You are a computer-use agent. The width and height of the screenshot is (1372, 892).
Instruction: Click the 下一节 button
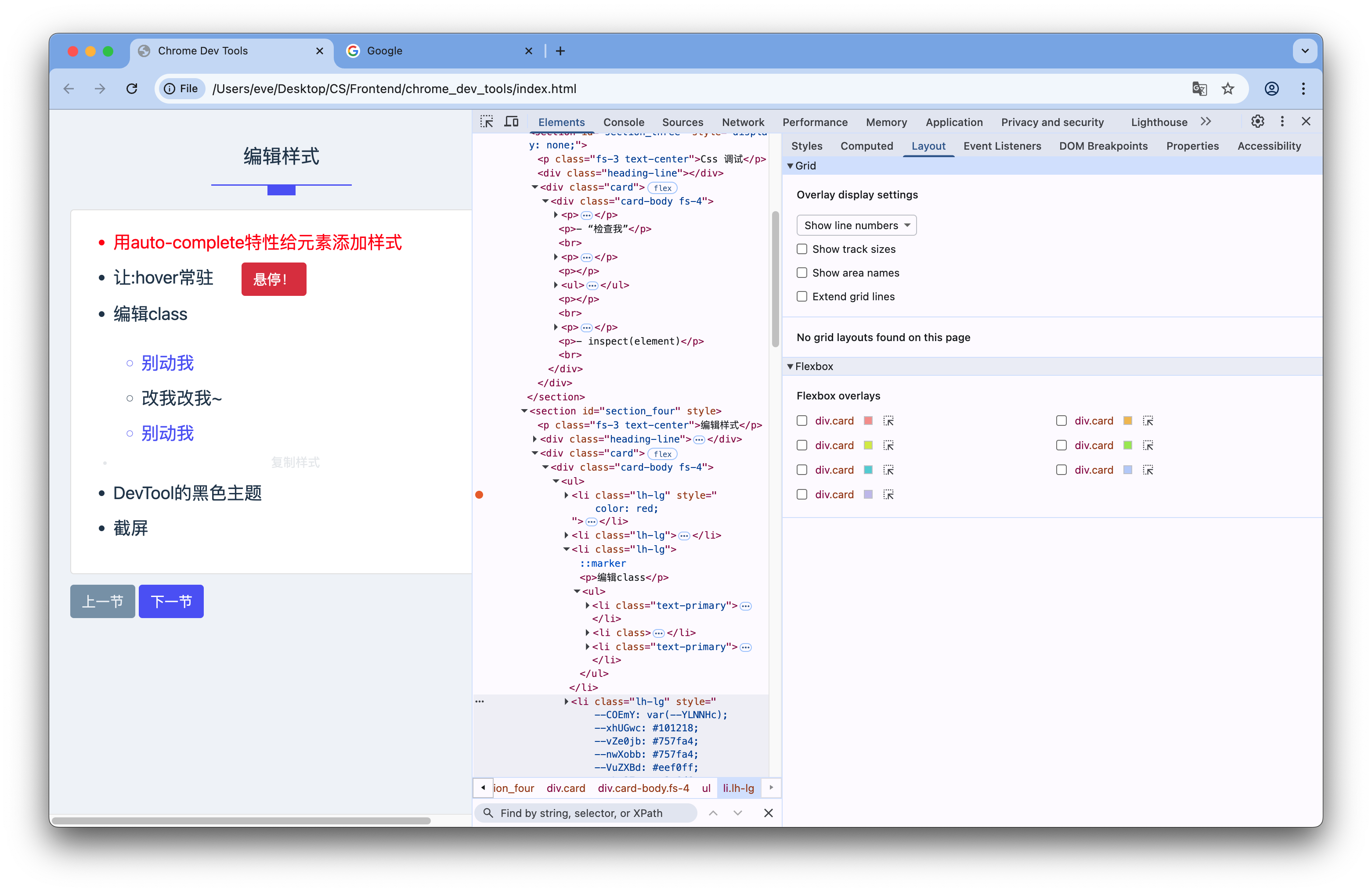pyautogui.click(x=171, y=601)
